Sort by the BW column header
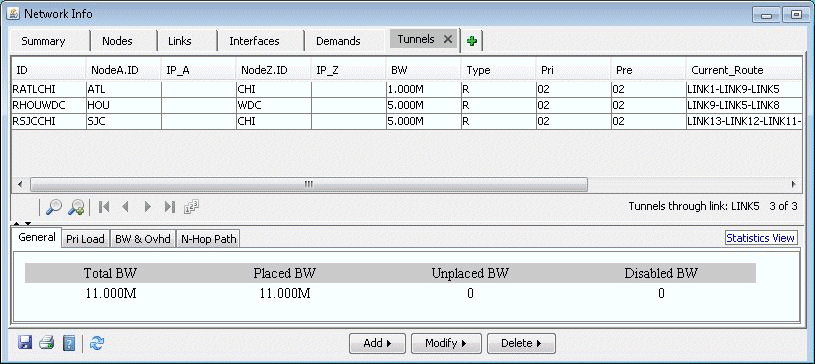This screenshot has height=364, width=815. (x=423, y=70)
